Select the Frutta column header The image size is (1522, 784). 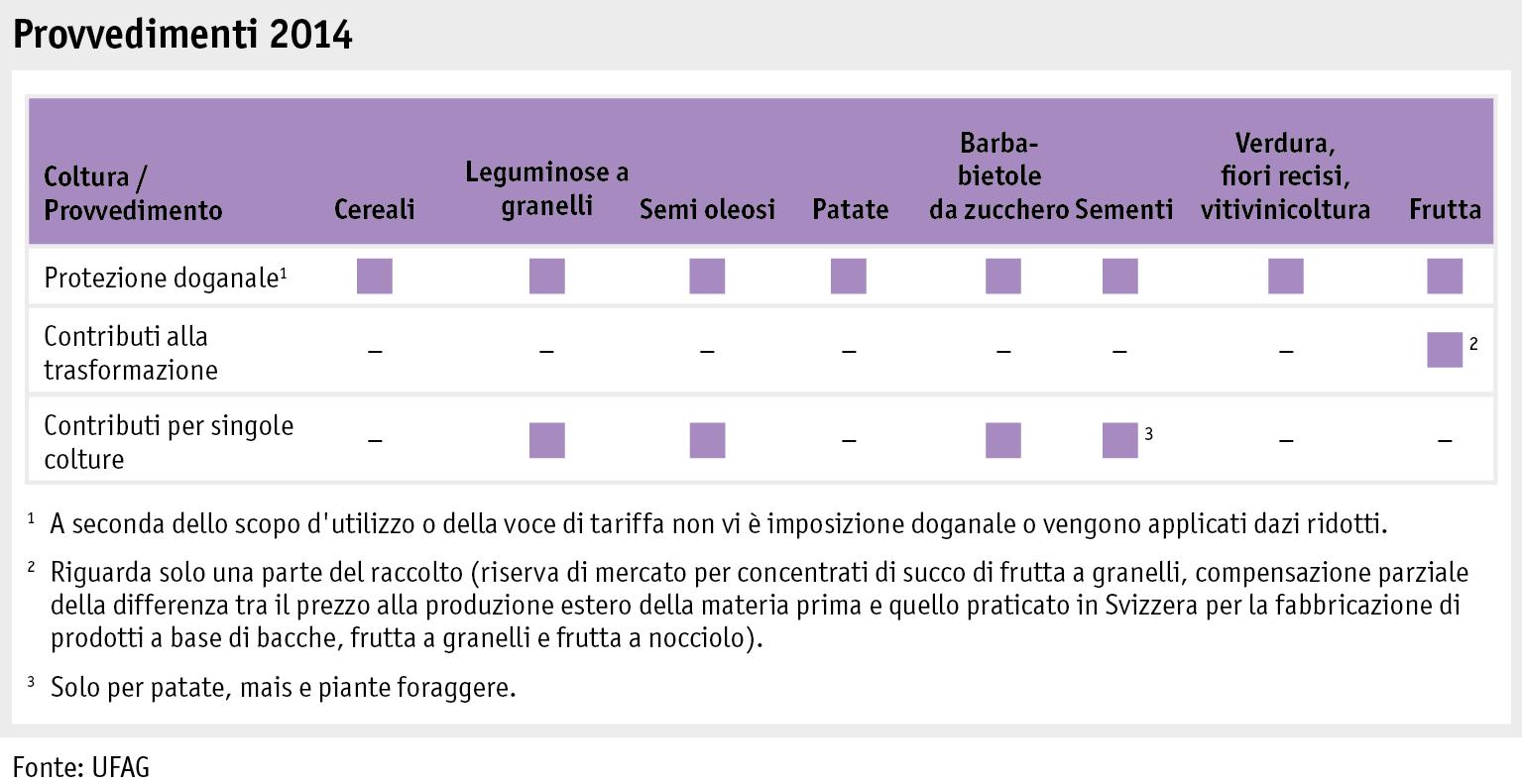coord(1445,210)
